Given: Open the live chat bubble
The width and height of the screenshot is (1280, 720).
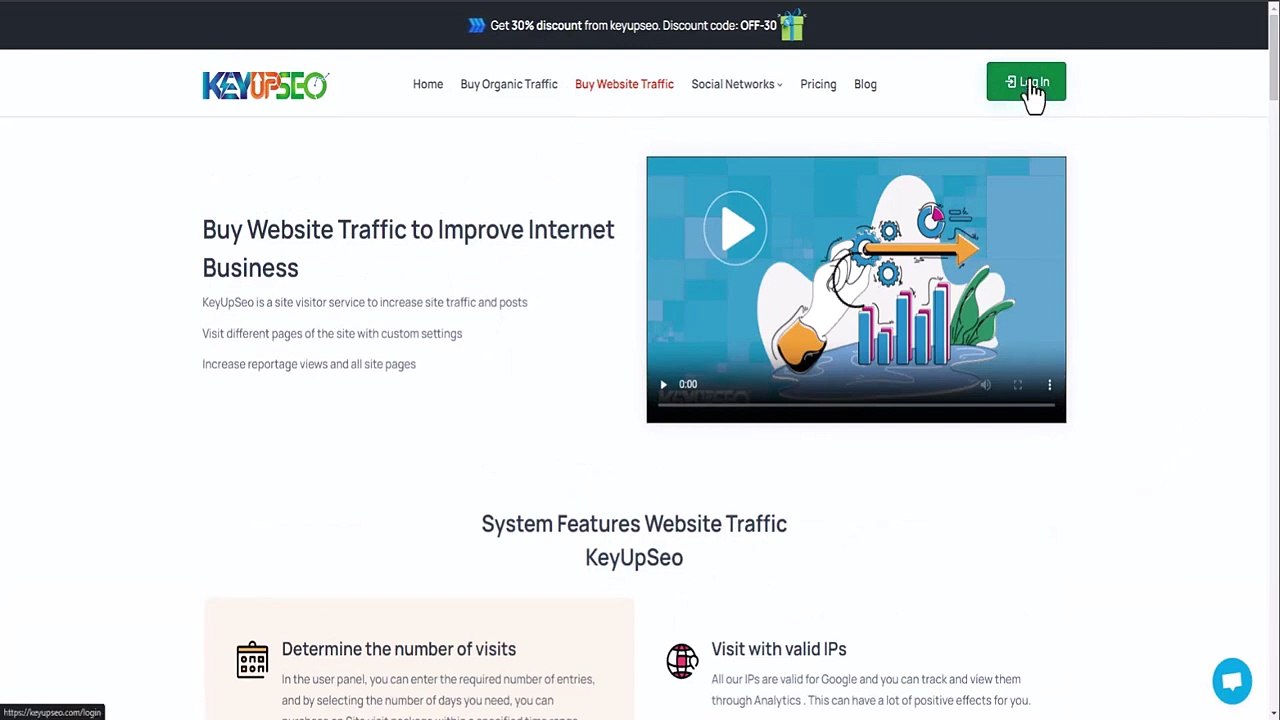Looking at the screenshot, I should pyautogui.click(x=1232, y=681).
